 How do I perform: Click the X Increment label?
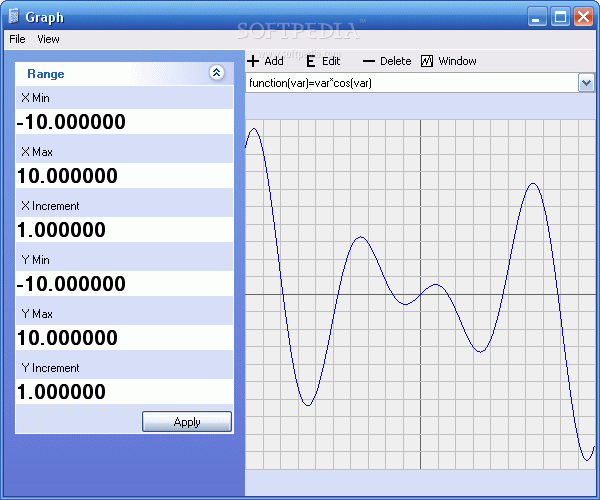(x=50, y=206)
